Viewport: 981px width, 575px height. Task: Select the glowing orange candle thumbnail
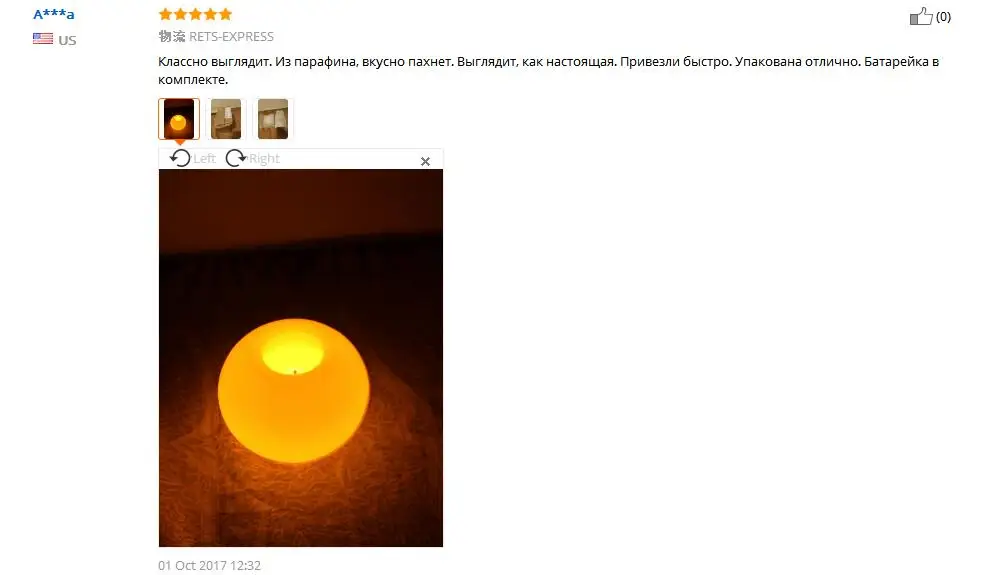pyautogui.click(x=179, y=119)
